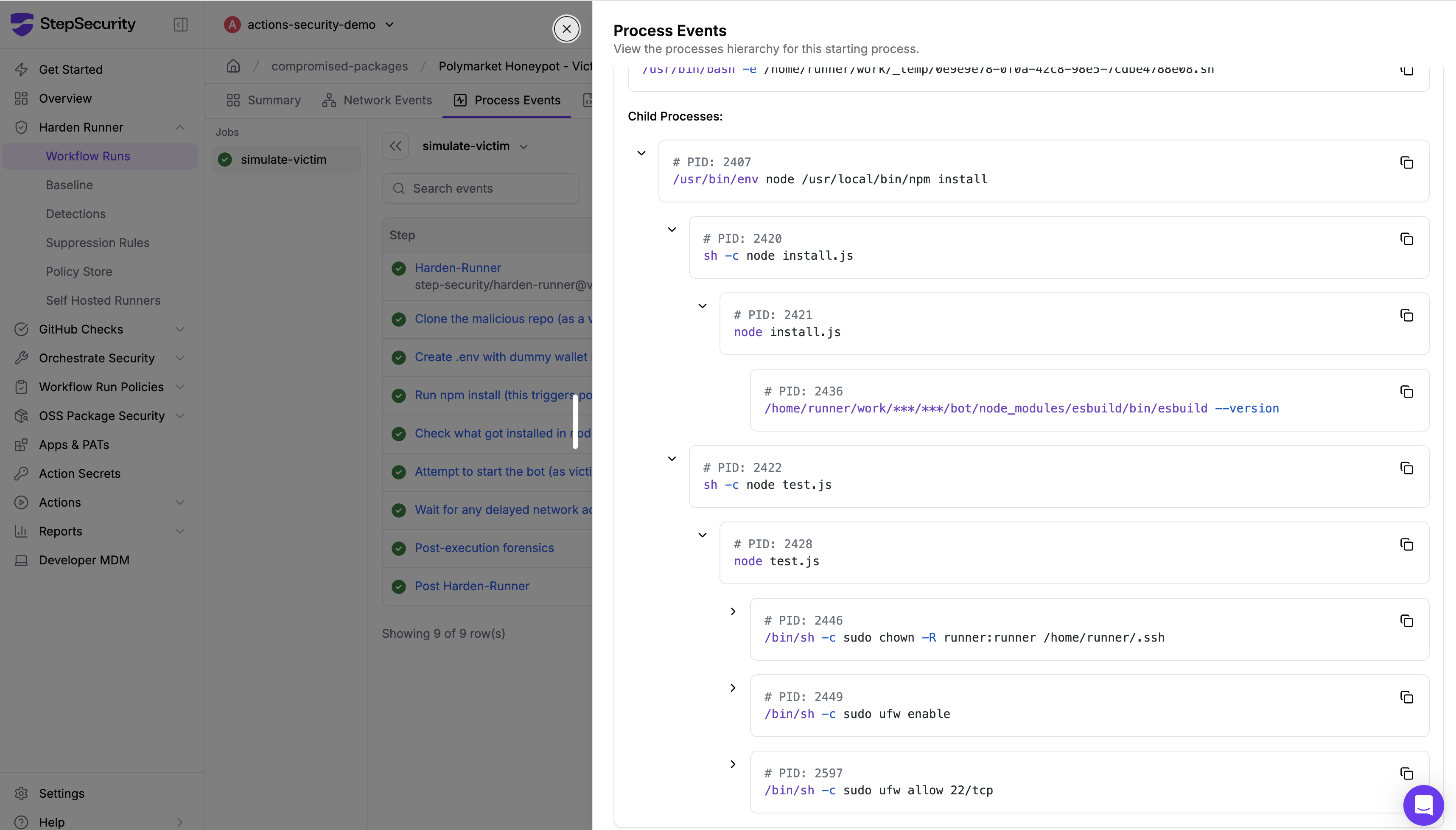The width and height of the screenshot is (1456, 830).
Task: Expand the PID 2446 chown process
Action: click(x=733, y=611)
